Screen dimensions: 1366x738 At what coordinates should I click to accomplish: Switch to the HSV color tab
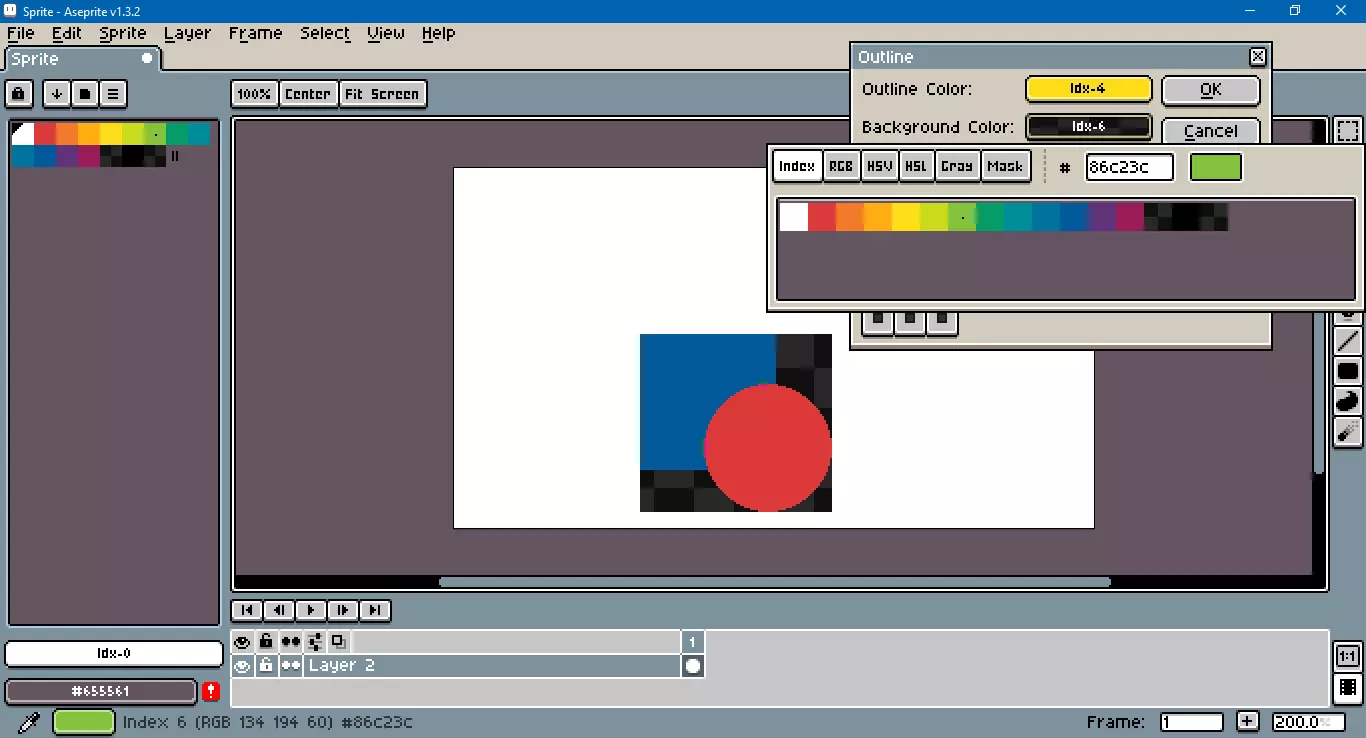[x=879, y=166]
